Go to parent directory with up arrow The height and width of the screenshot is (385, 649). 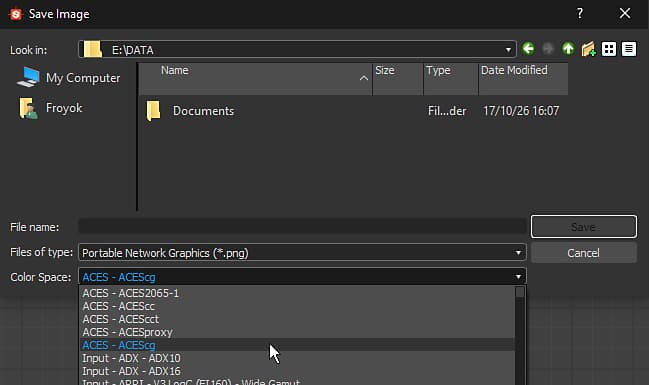[x=568, y=49]
